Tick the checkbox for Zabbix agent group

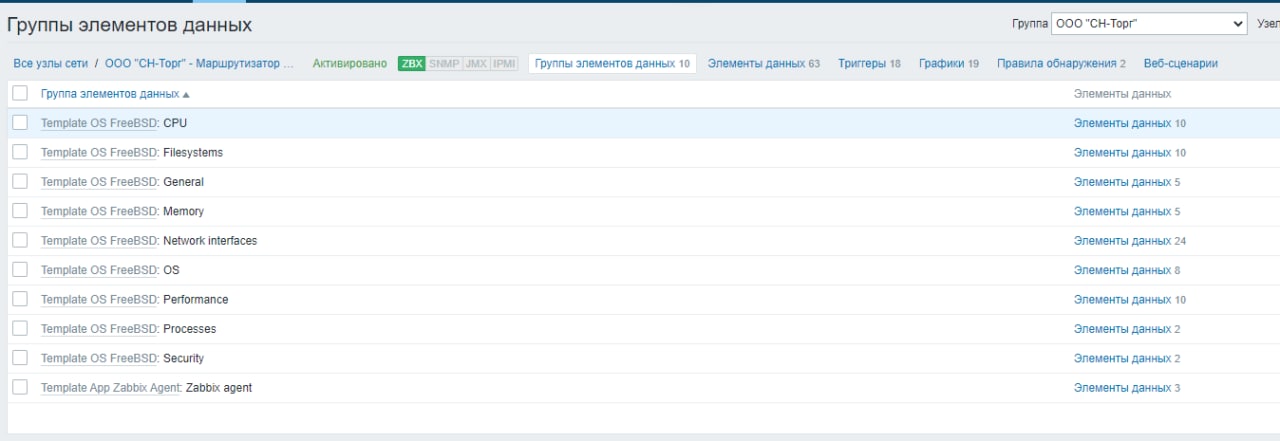tap(20, 387)
